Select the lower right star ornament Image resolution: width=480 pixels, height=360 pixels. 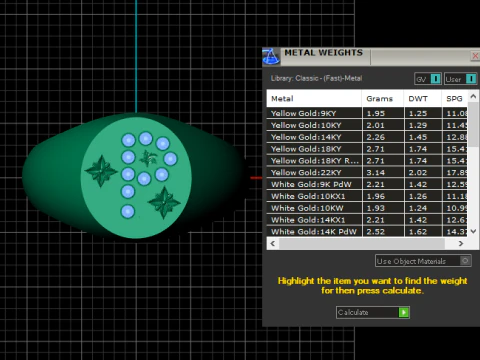tap(164, 202)
